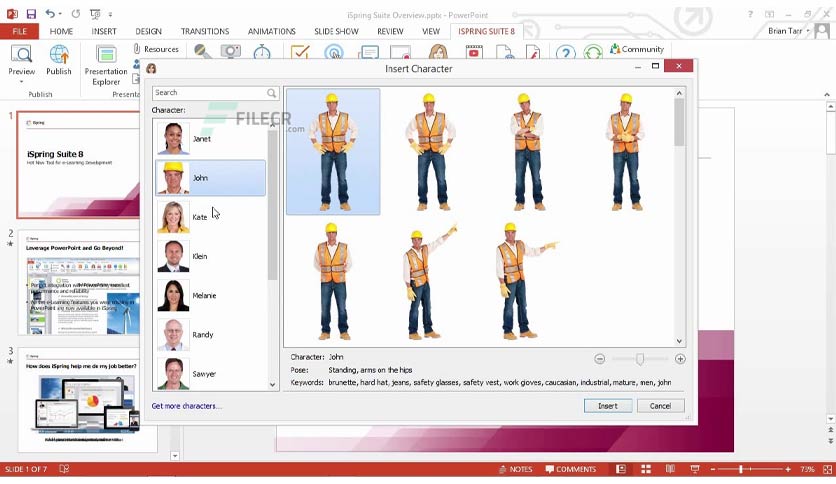Click the camera record video icon
The width and height of the screenshot is (836, 484).
(x=231, y=52)
